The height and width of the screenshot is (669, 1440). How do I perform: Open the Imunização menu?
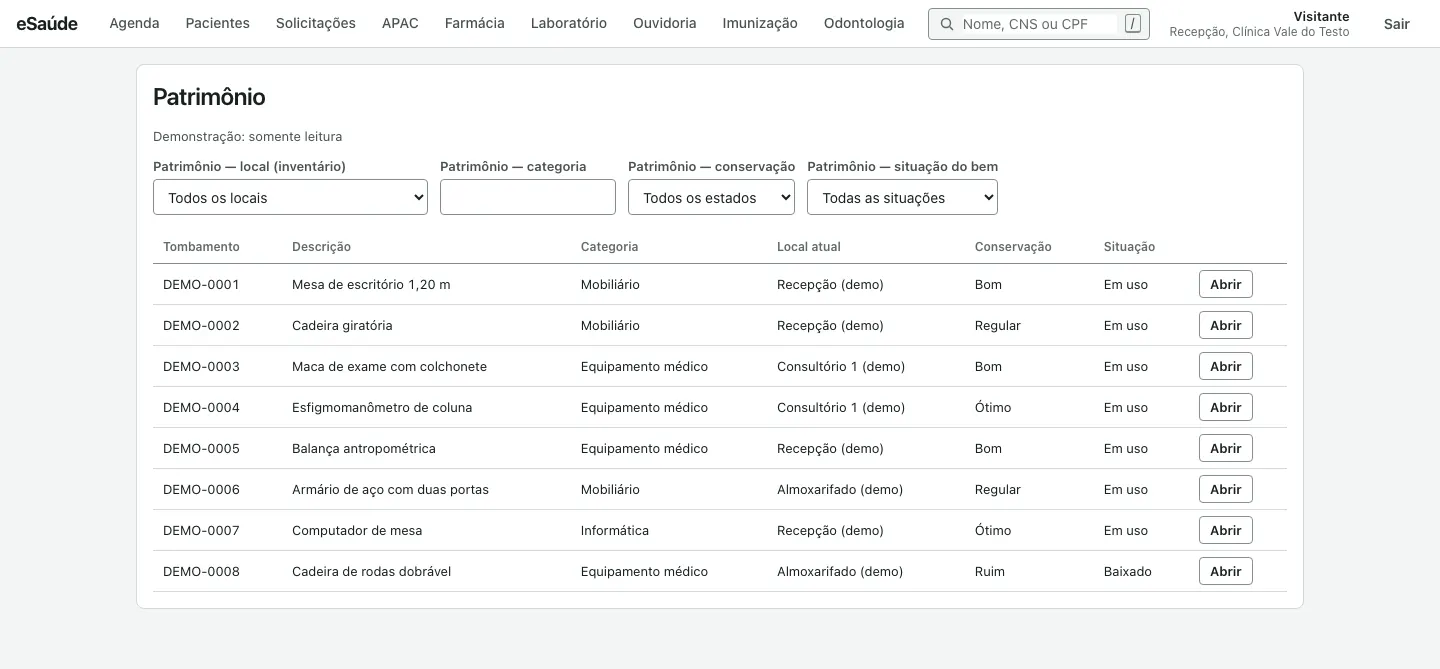coord(760,23)
